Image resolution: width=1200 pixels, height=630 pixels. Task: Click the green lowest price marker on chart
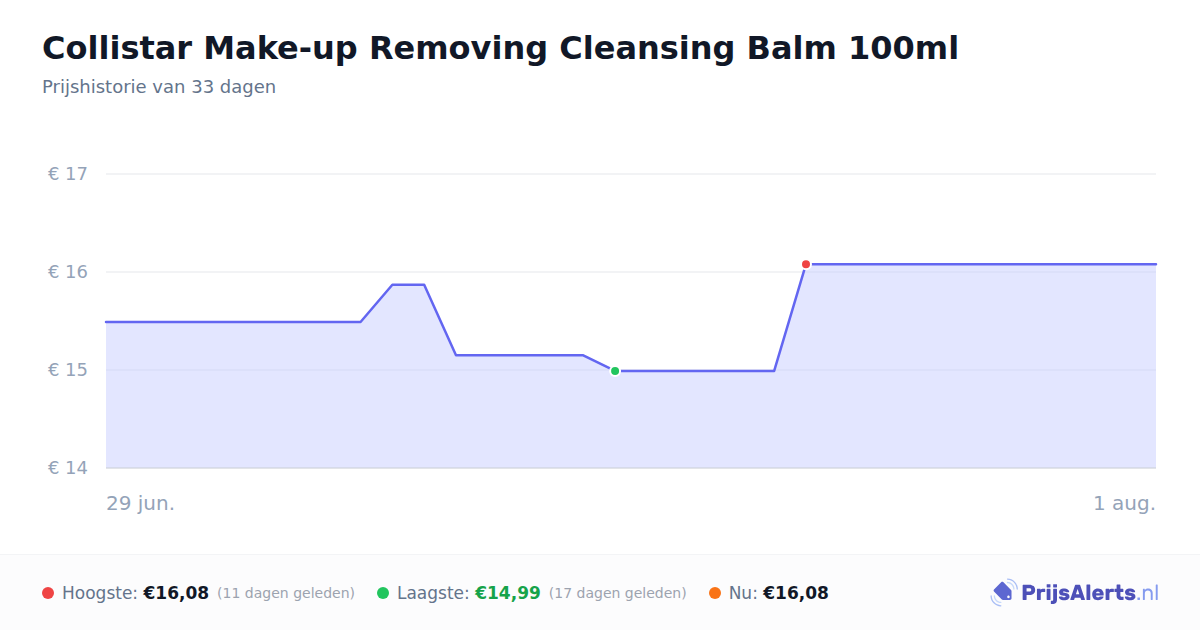point(615,371)
